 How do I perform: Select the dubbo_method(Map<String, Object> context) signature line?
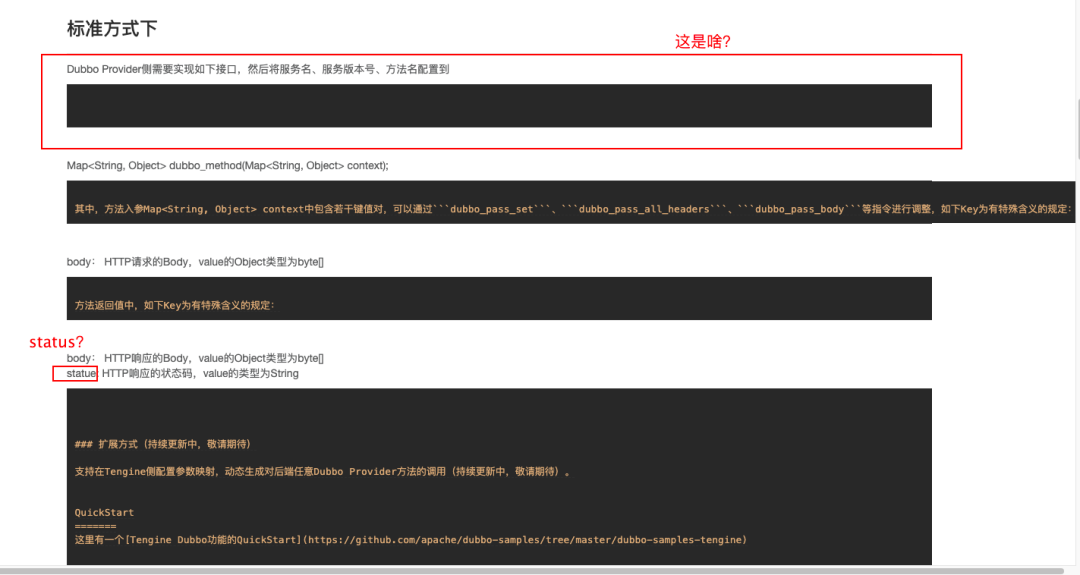pos(227,165)
